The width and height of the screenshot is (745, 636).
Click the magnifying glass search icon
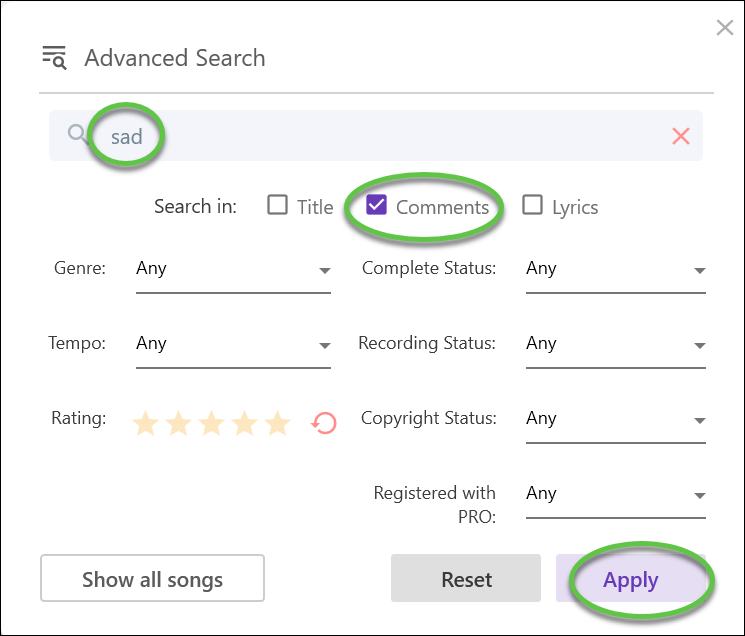click(77, 134)
